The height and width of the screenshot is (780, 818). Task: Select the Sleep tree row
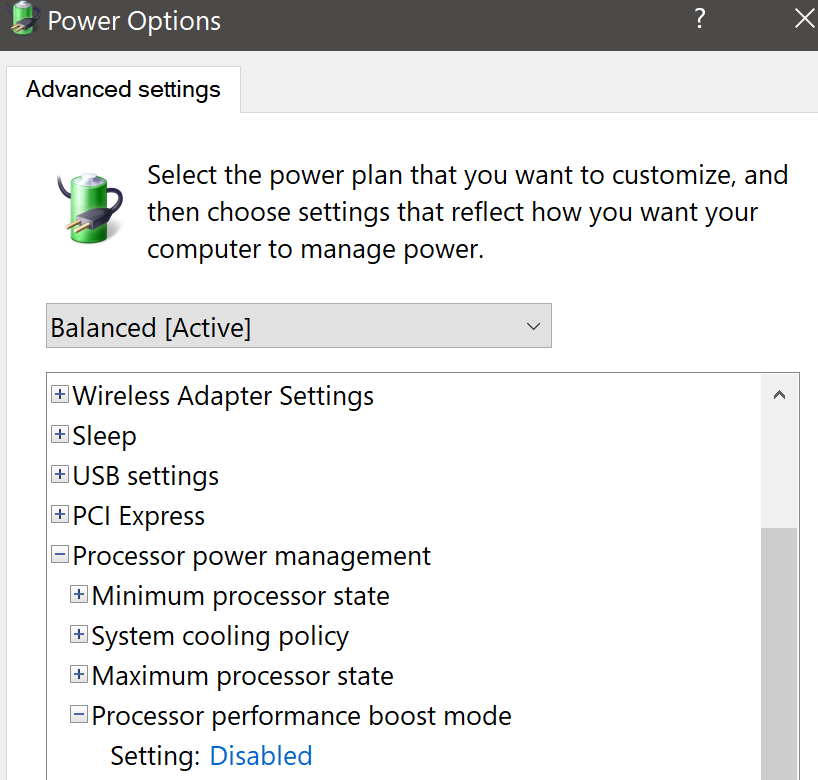click(104, 436)
